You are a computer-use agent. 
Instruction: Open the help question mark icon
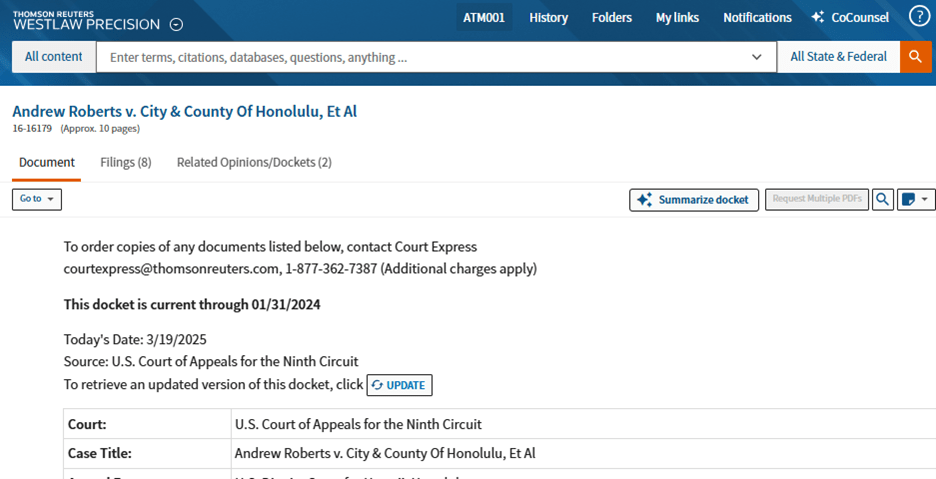919,17
